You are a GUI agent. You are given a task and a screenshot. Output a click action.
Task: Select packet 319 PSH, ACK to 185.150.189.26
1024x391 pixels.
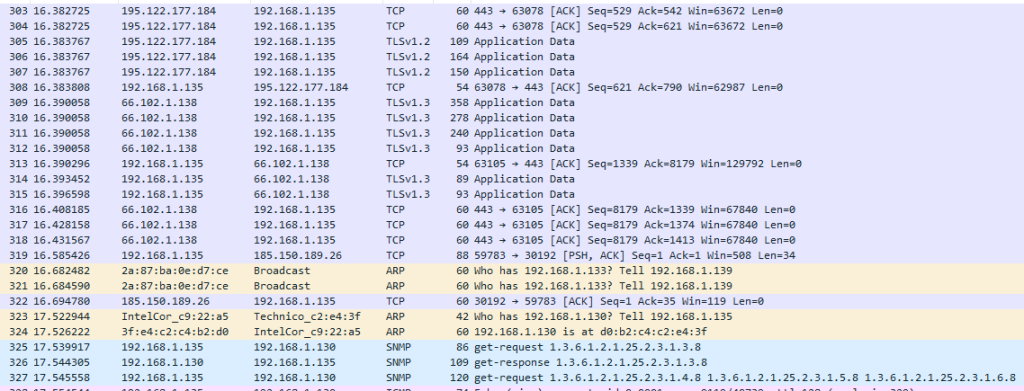(512, 255)
